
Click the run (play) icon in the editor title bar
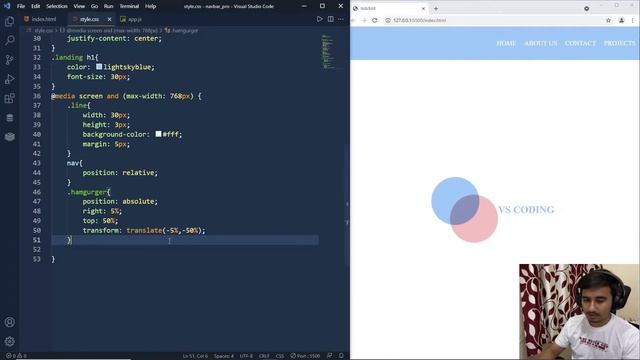pyautogui.click(x=319, y=19)
